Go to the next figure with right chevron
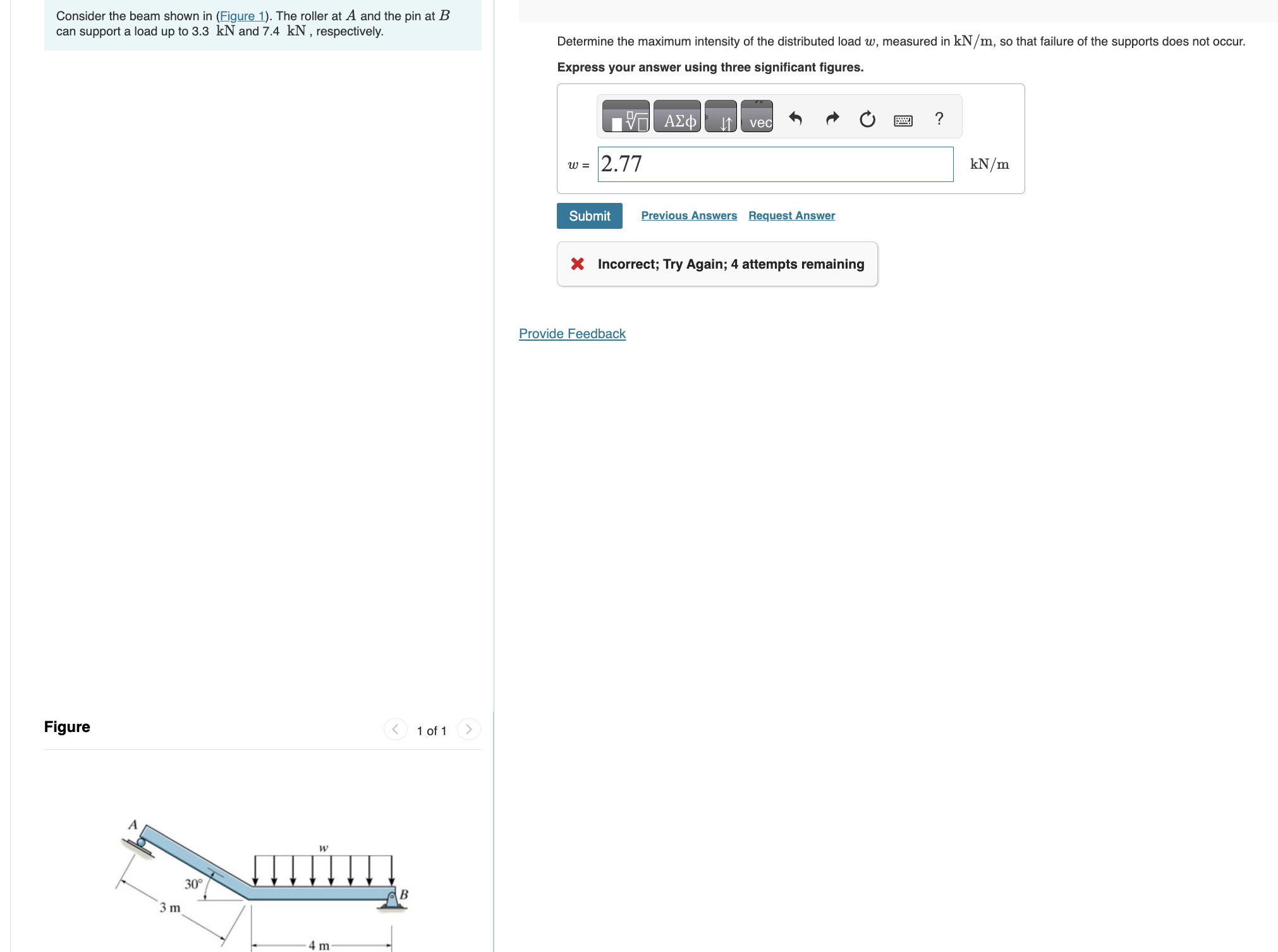 click(468, 729)
